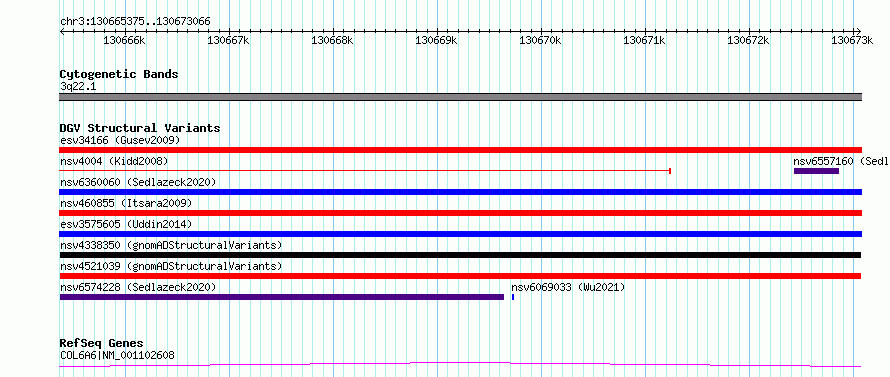The image size is (890, 377).
Task: Select the thin red nsv4004 variant line
Action: pyautogui.click(x=366, y=170)
